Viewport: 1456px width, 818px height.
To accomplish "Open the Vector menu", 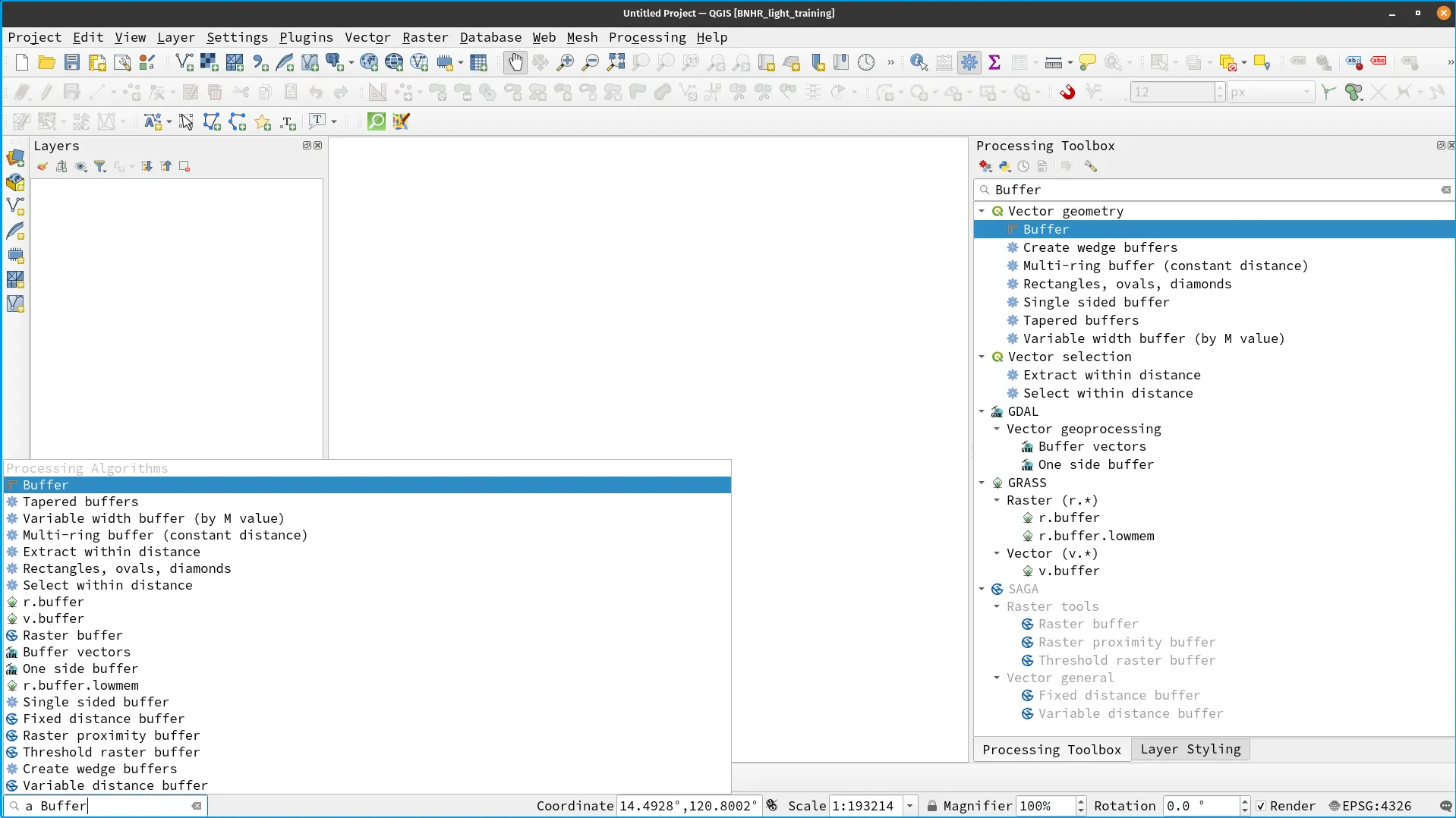I will [367, 37].
